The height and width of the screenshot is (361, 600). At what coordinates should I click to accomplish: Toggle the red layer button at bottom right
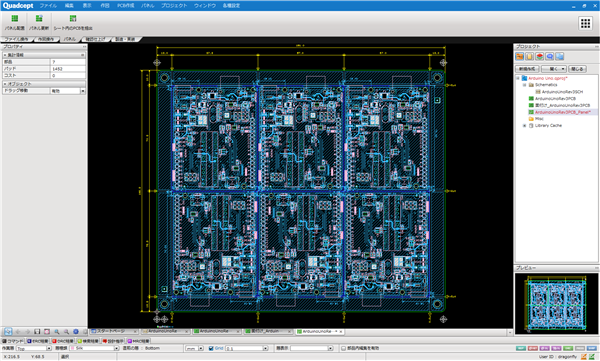point(533,348)
